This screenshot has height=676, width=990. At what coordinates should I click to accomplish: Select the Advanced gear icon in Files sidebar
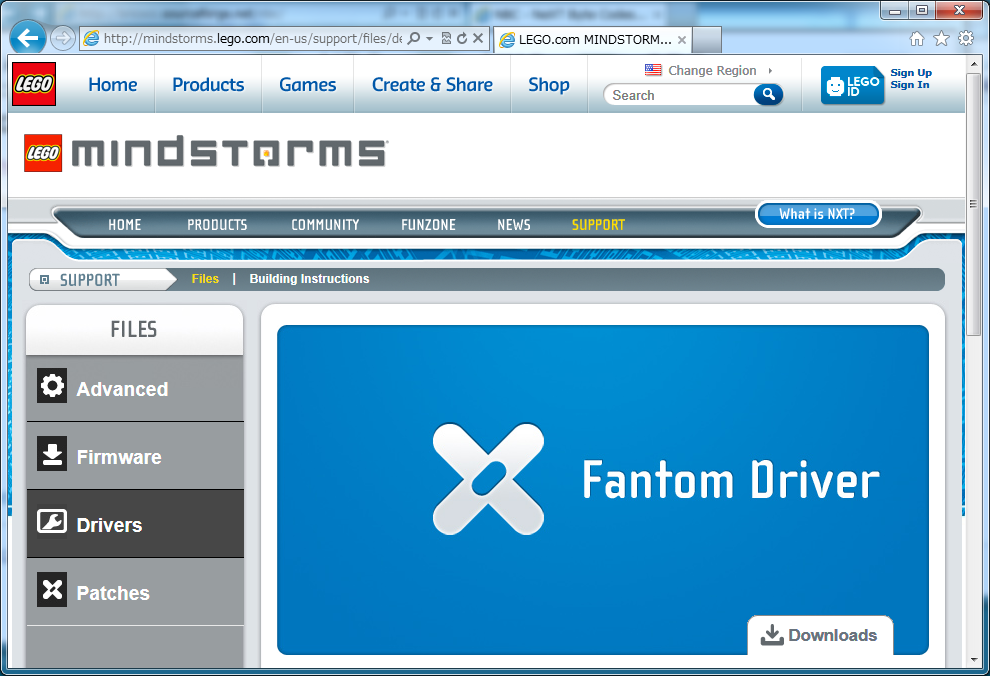(x=52, y=386)
